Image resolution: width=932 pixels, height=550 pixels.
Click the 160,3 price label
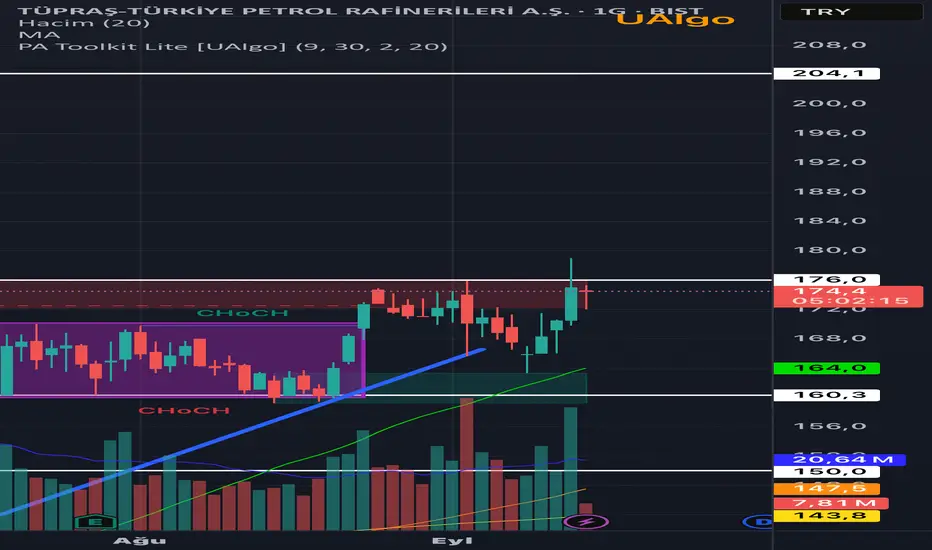pos(827,395)
